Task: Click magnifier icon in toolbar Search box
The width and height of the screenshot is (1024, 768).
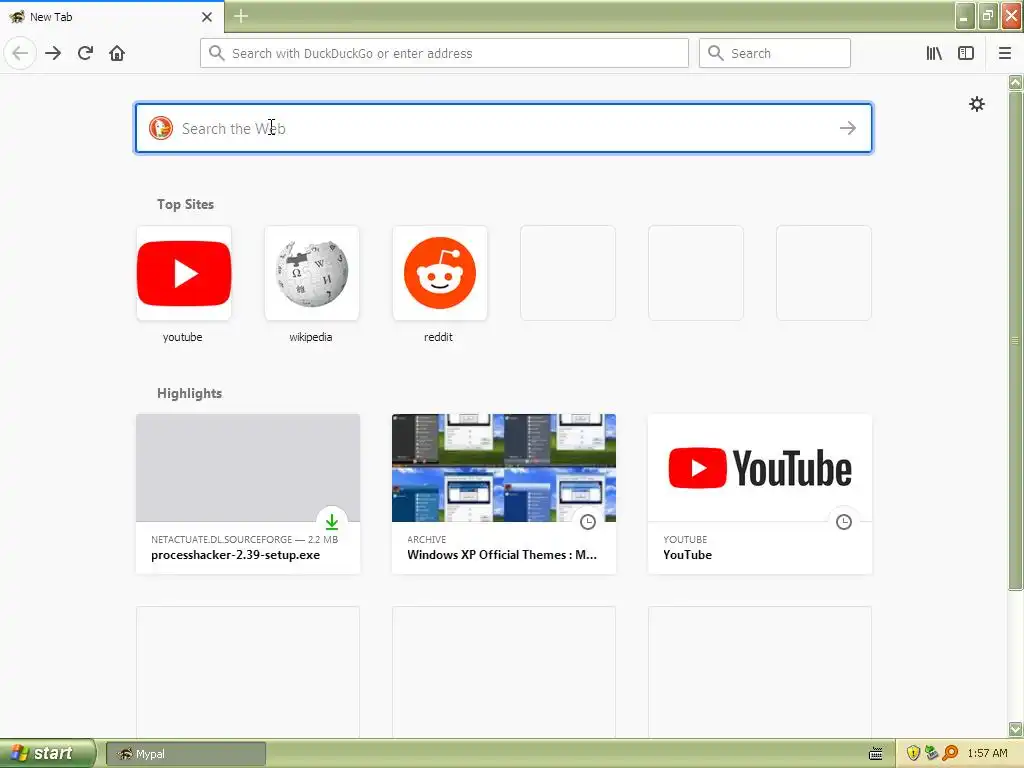Action: tap(716, 53)
